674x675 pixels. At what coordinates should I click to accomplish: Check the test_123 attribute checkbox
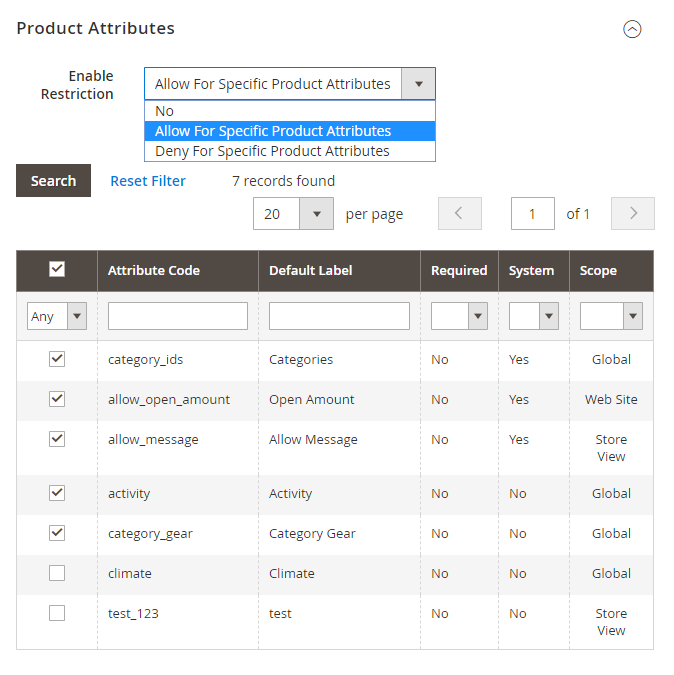tap(57, 613)
